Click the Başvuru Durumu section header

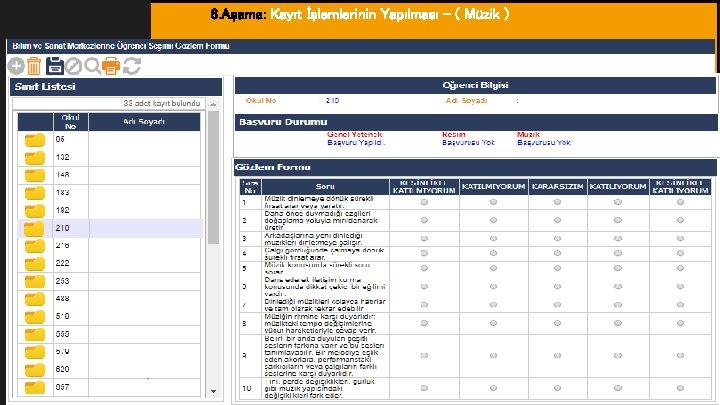[476, 122]
